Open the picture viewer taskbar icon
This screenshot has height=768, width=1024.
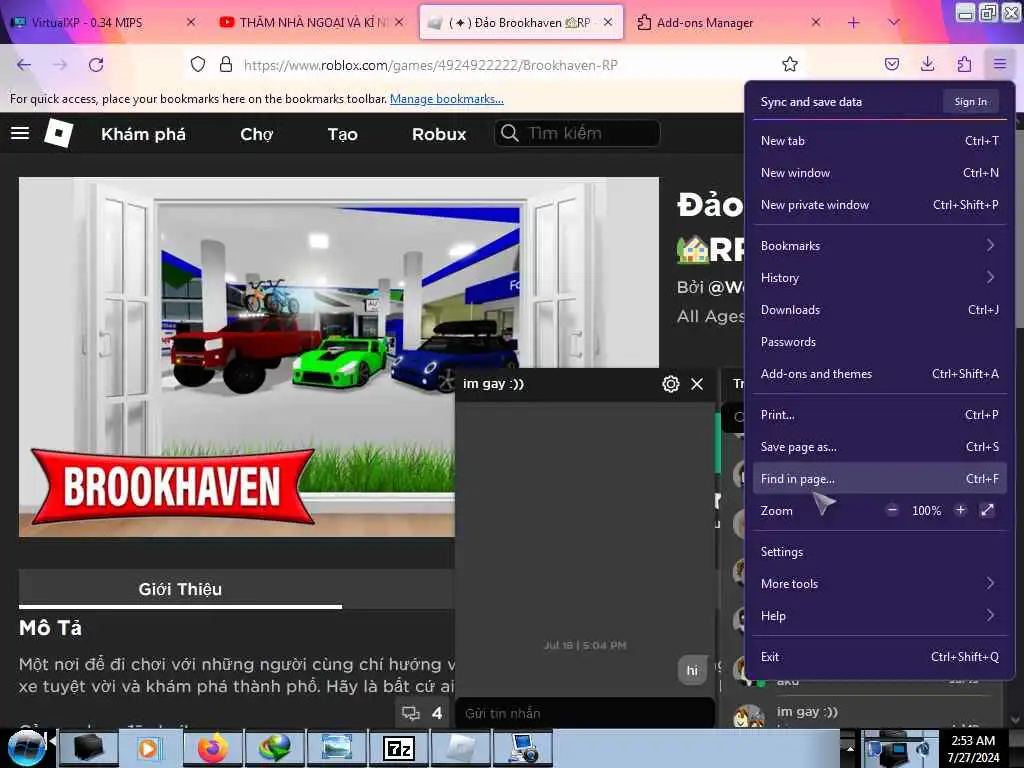coord(337,748)
